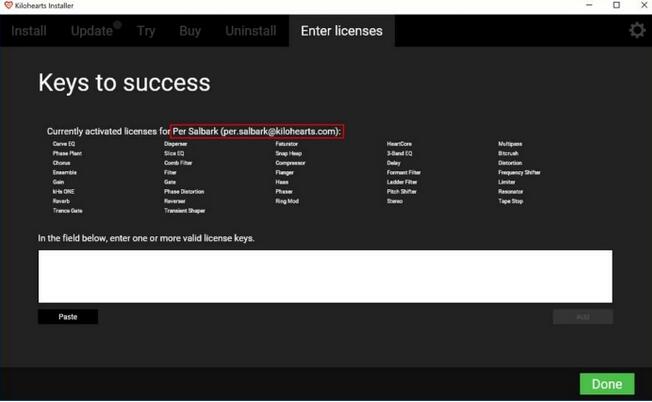The image size is (652, 402).
Task: Maximize the Kilohearts Installer window
Action: (x=617, y=5)
